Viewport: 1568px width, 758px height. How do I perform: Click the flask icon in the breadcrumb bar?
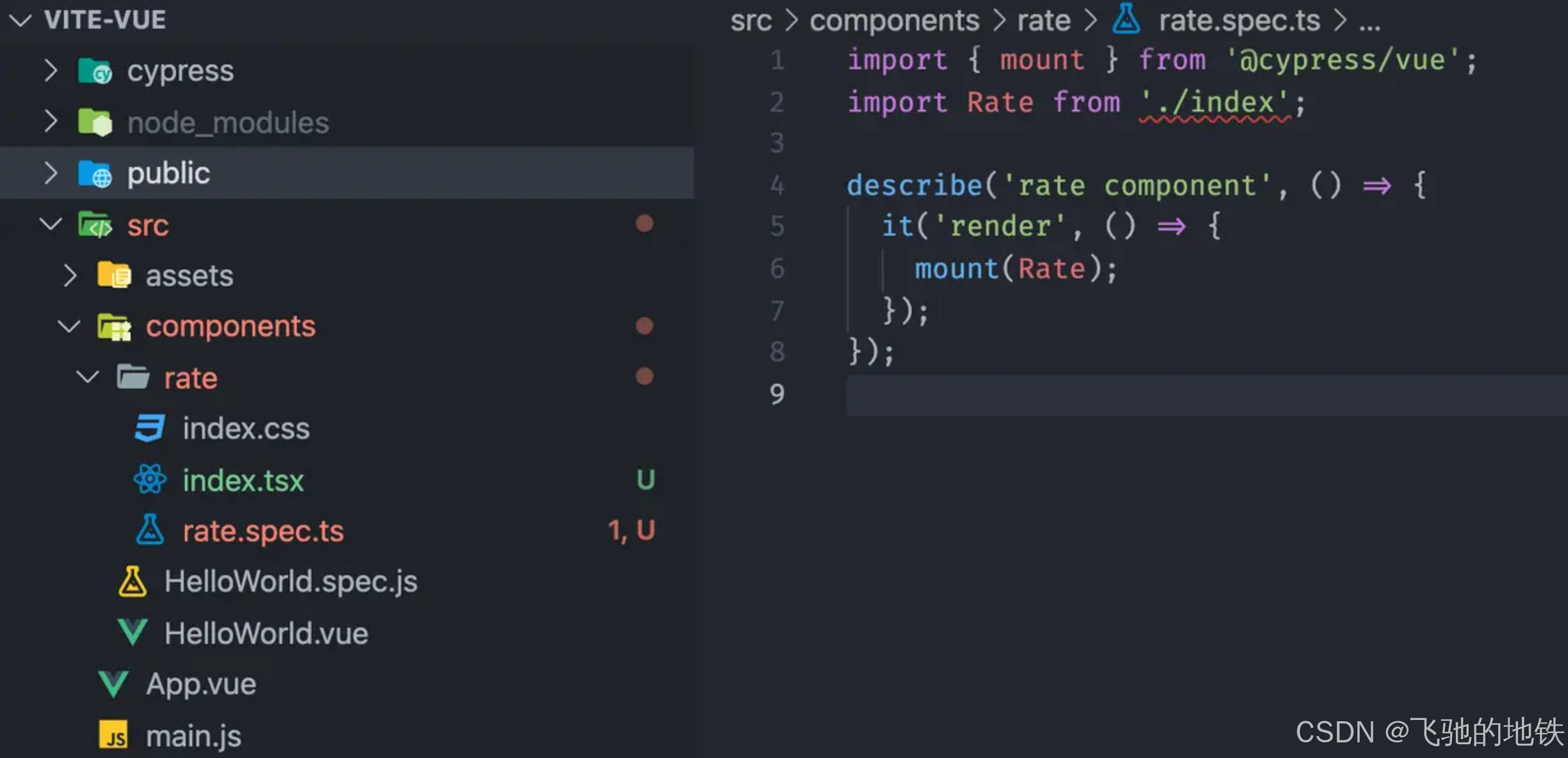point(1126,19)
